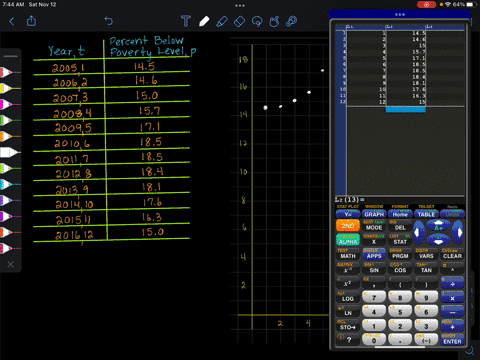Tap the CLEAR key
Viewport: 480px width, 360px height.
point(452,256)
